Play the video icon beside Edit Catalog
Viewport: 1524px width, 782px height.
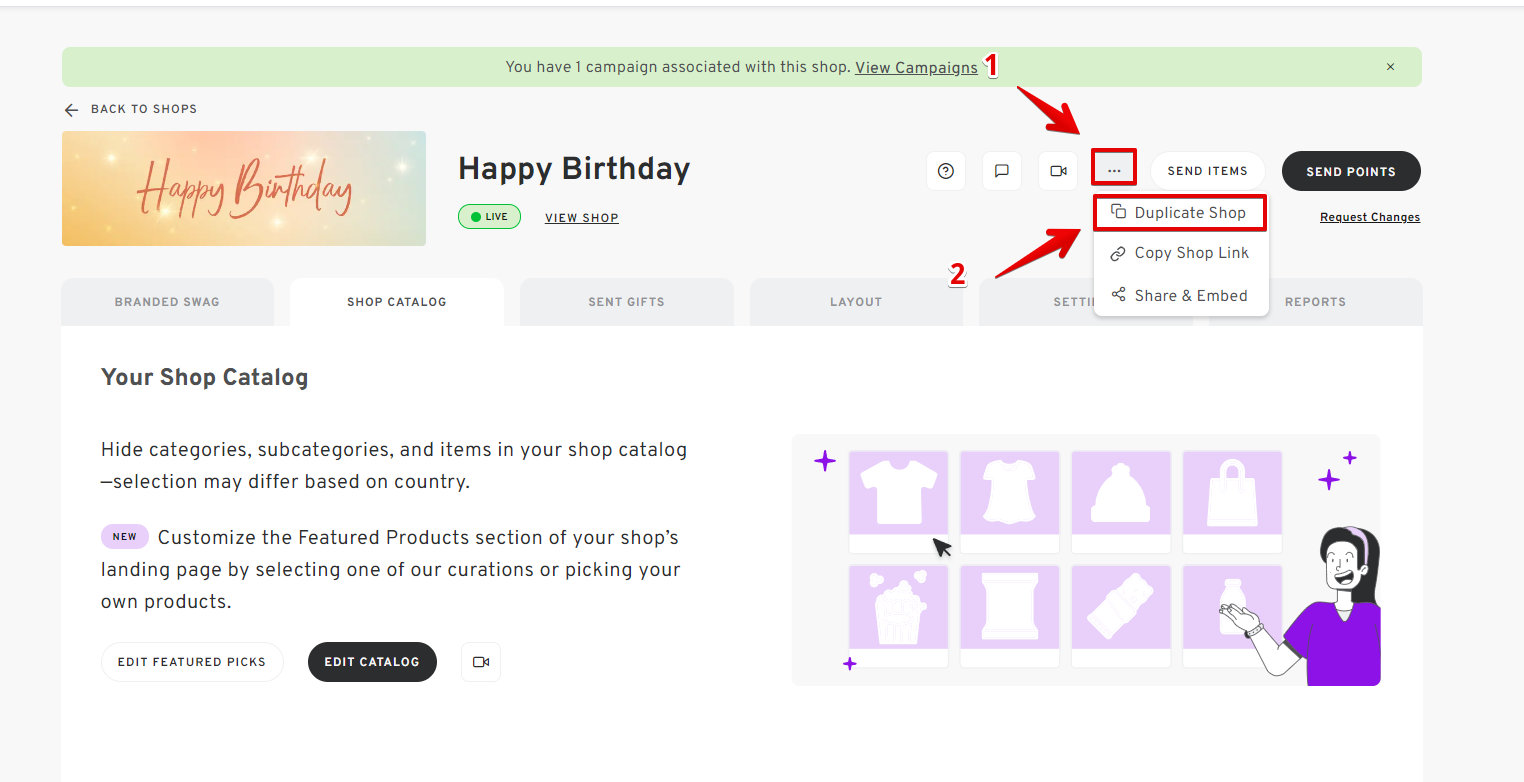[x=481, y=662]
